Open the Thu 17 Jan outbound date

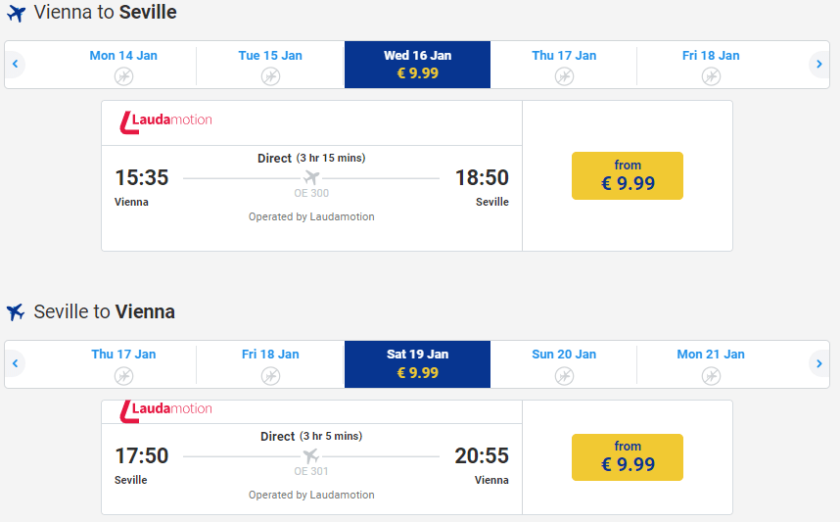pyautogui.click(x=564, y=64)
